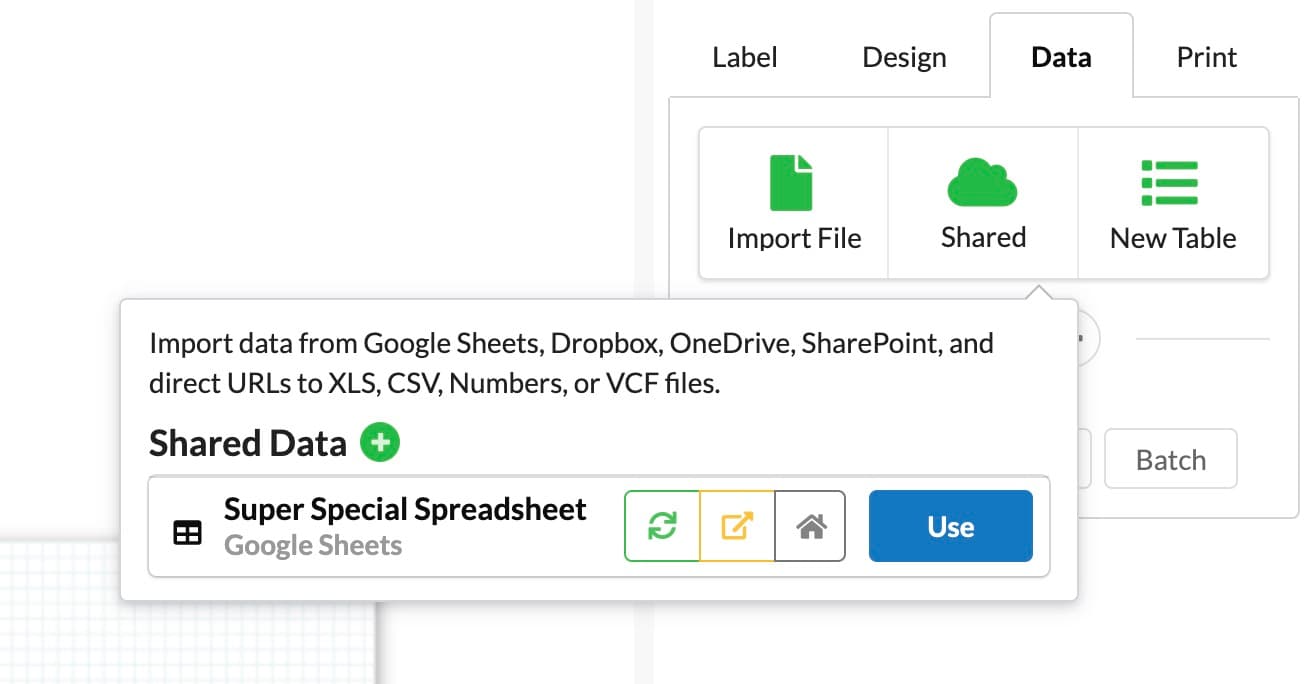Select the Super Special Spreadsheet title

(x=405, y=509)
